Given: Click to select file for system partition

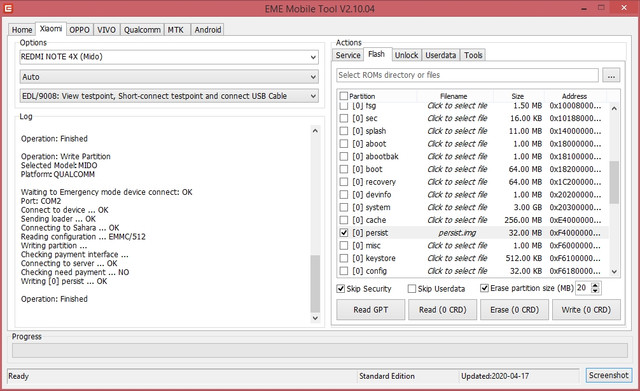Looking at the screenshot, I should pyautogui.click(x=457, y=207).
